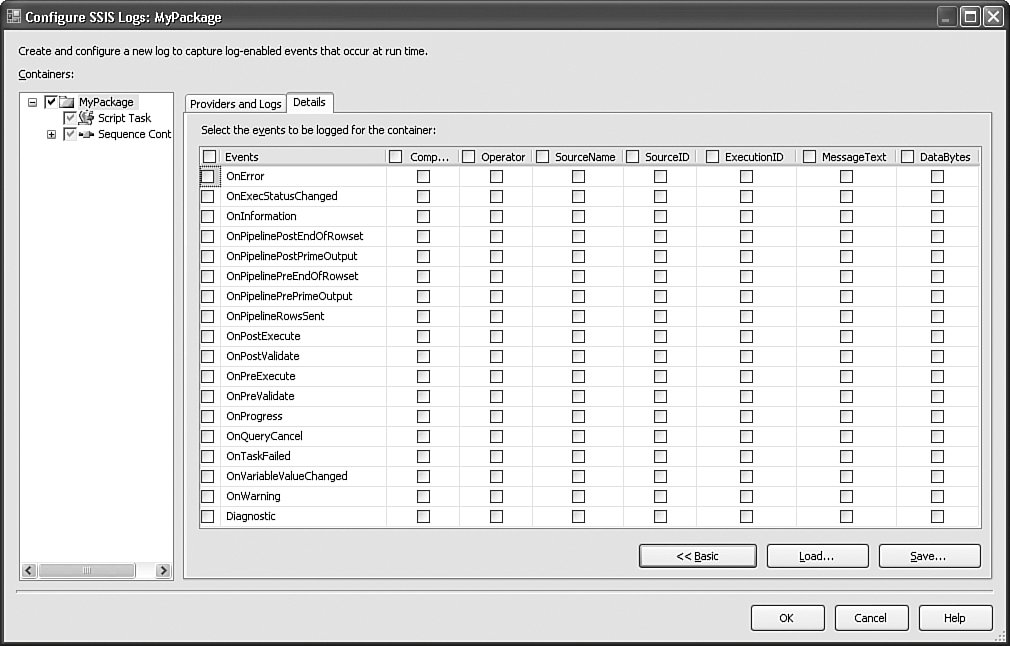Check ExecutionID checkbox in OnProgress row
The image size is (1010, 646).
pos(746,416)
